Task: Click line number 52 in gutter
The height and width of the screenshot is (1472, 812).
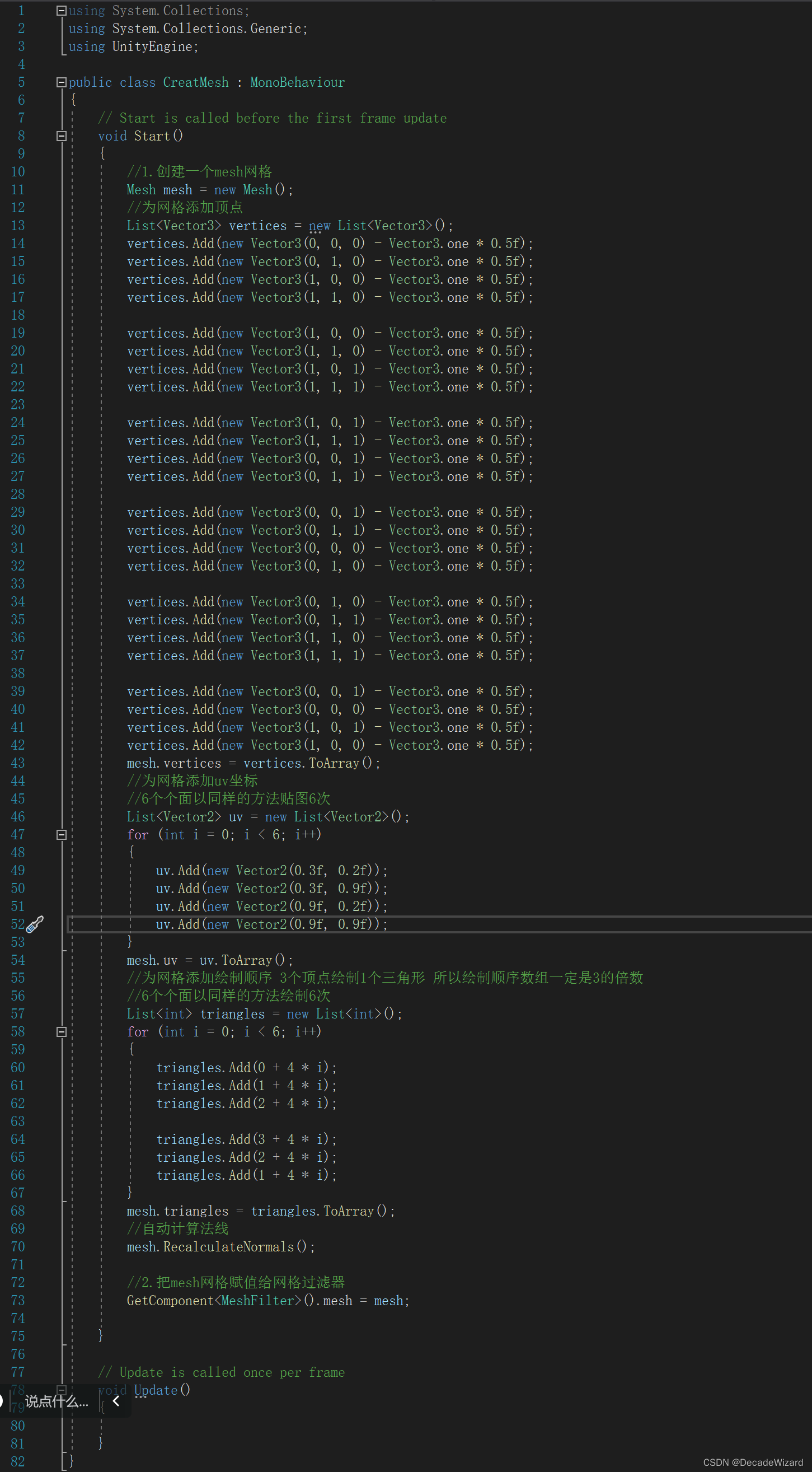Action: [18, 924]
